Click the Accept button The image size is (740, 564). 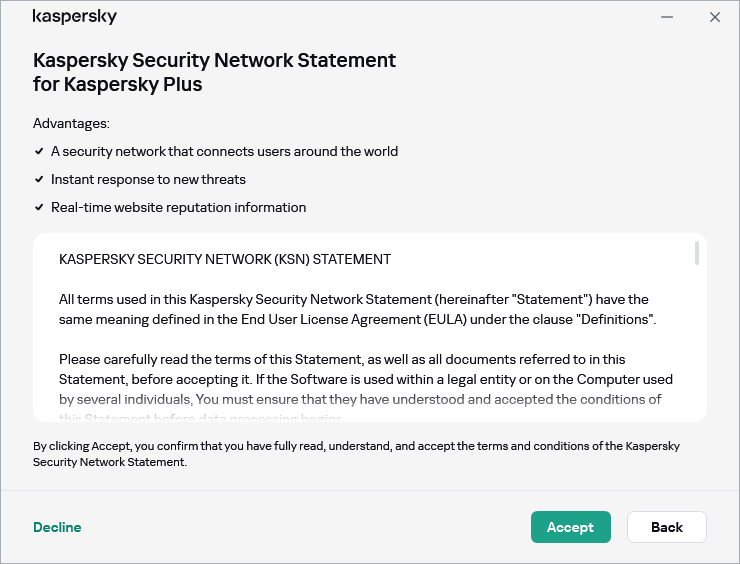click(x=570, y=527)
